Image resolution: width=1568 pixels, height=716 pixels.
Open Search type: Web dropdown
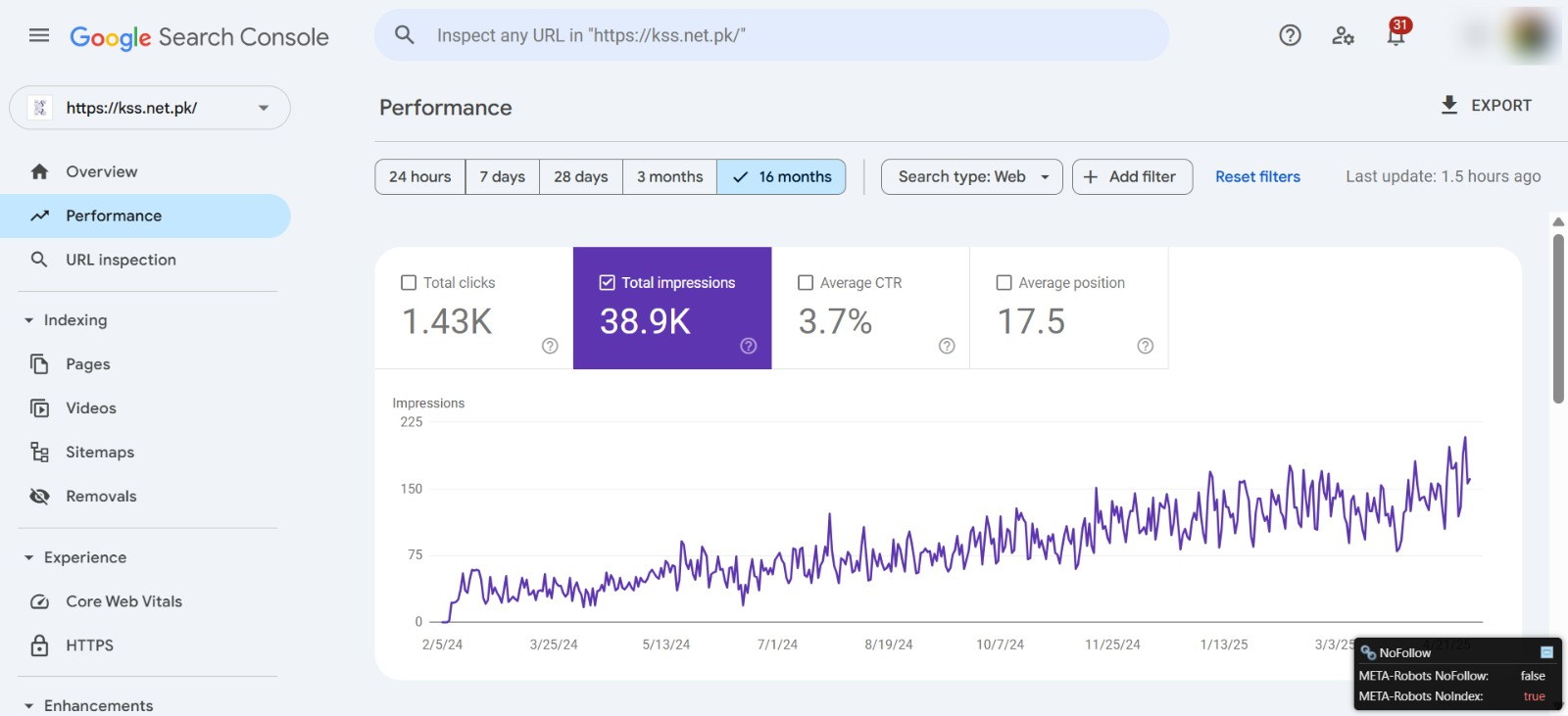[x=971, y=176]
